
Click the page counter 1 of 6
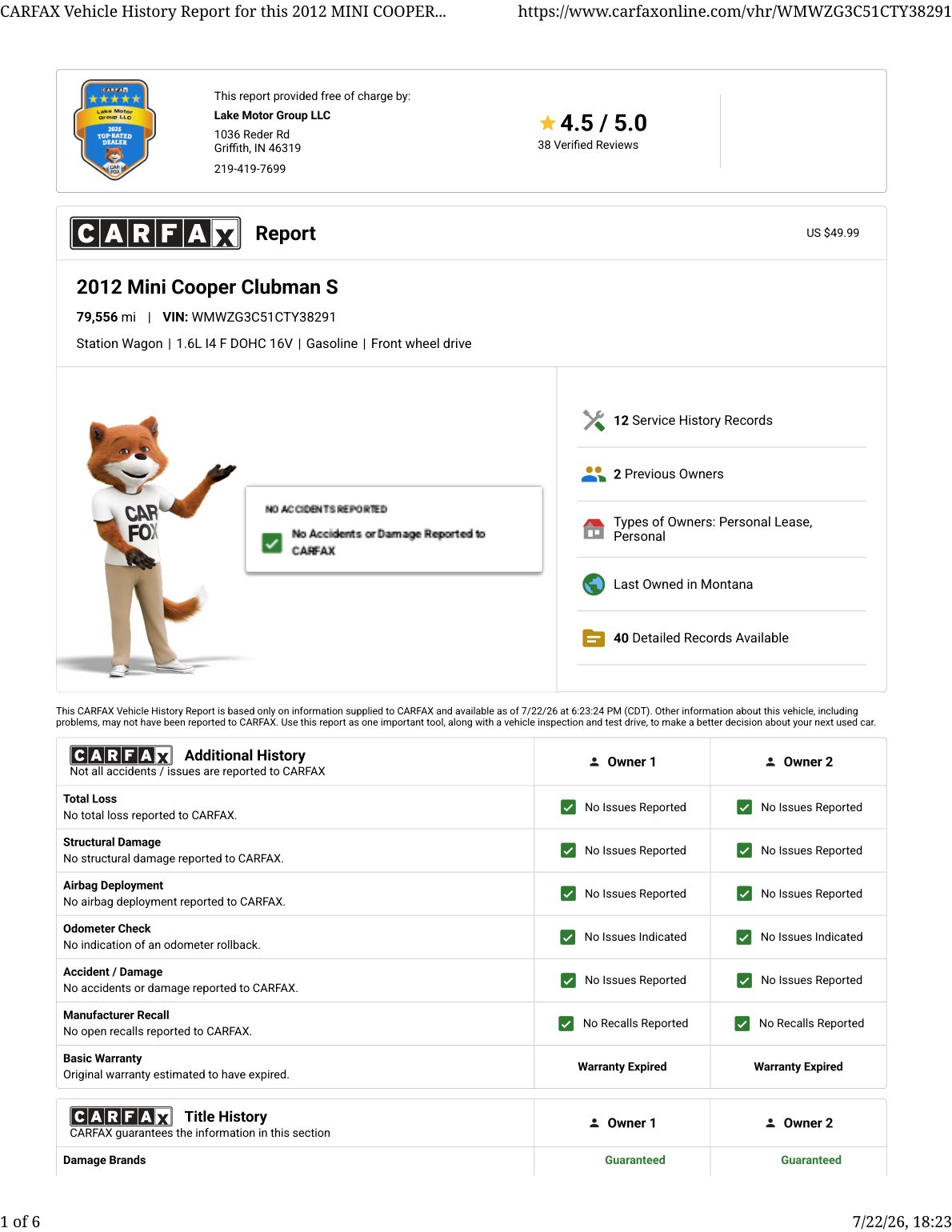[20, 1222]
